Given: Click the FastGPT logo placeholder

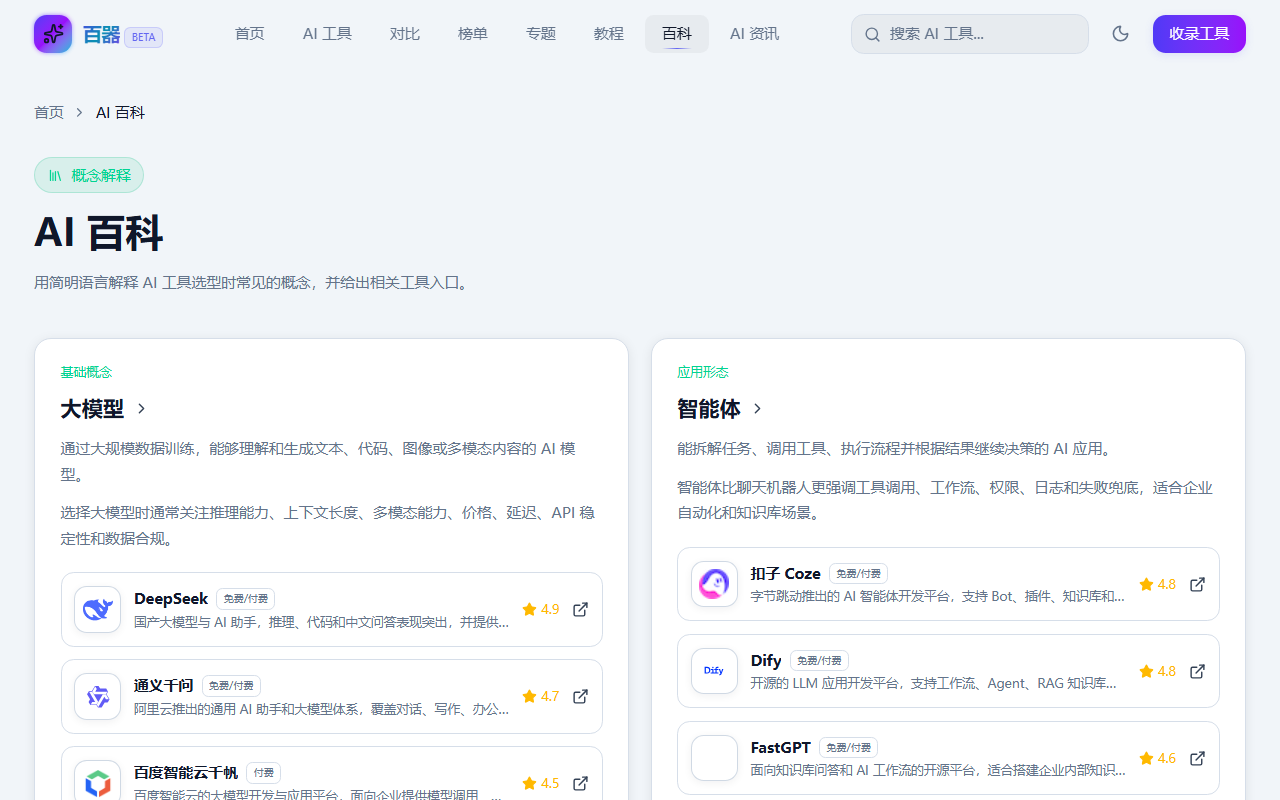Looking at the screenshot, I should click(714, 758).
